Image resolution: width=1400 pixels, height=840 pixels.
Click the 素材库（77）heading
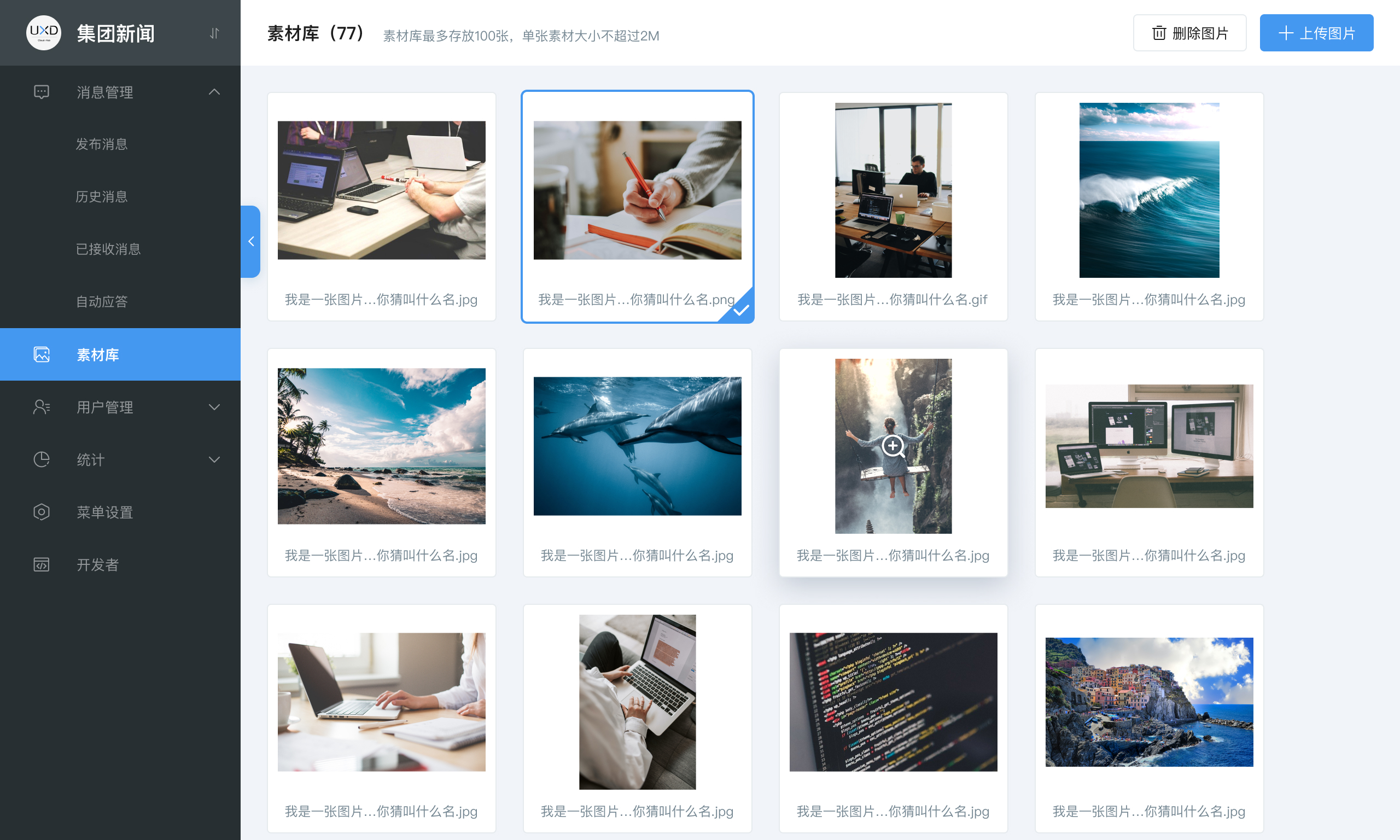click(317, 33)
